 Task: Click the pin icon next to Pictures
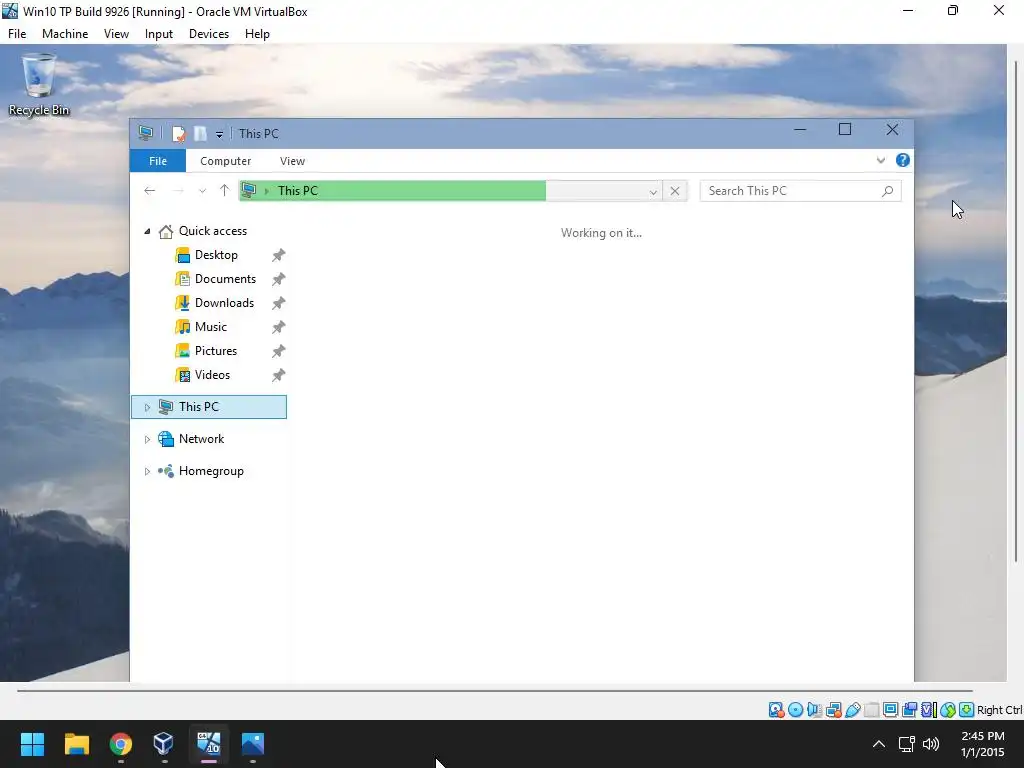click(x=279, y=351)
